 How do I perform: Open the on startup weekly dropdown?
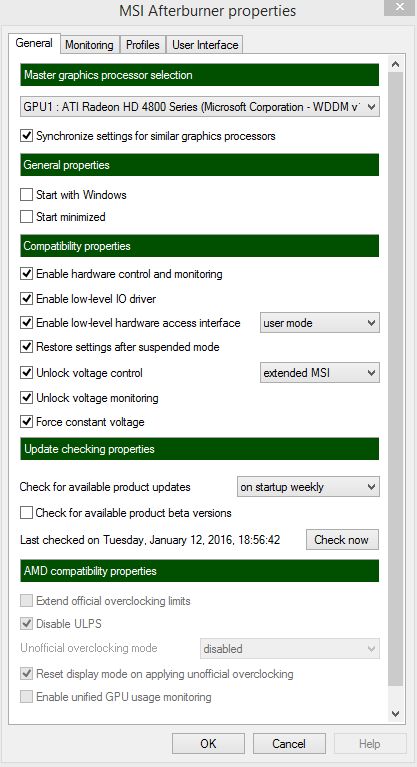308,487
